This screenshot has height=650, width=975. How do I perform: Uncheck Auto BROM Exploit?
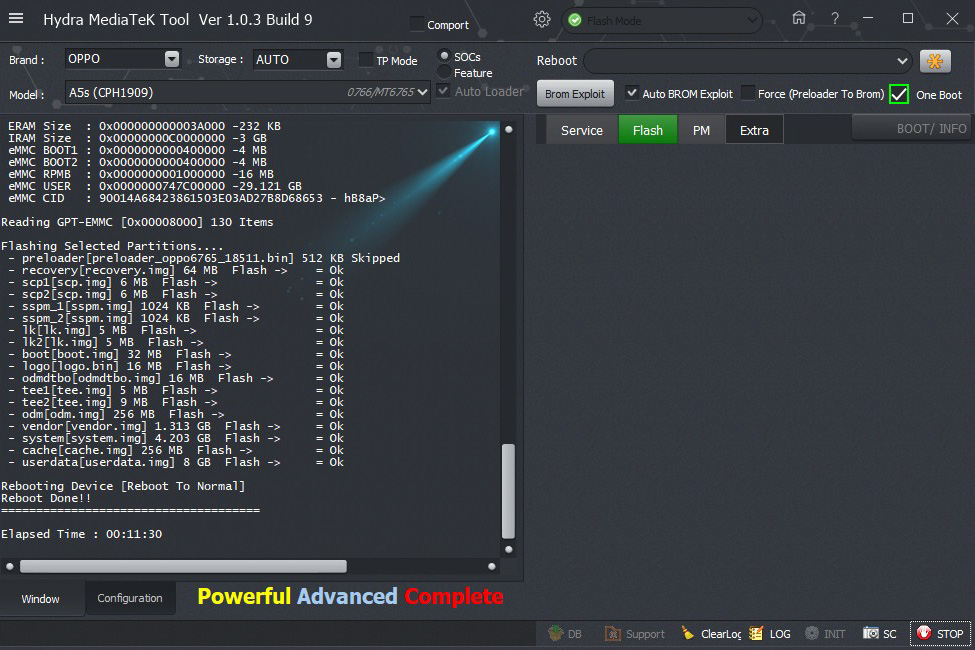(631, 93)
